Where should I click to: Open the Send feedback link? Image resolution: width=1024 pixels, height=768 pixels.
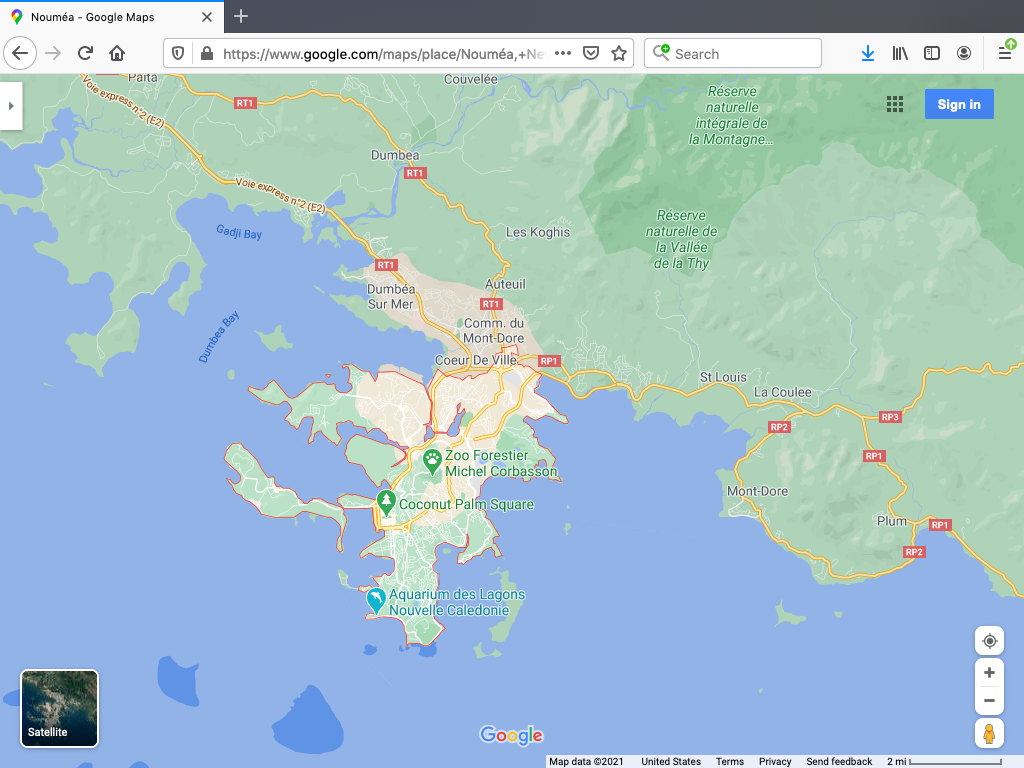coord(839,762)
